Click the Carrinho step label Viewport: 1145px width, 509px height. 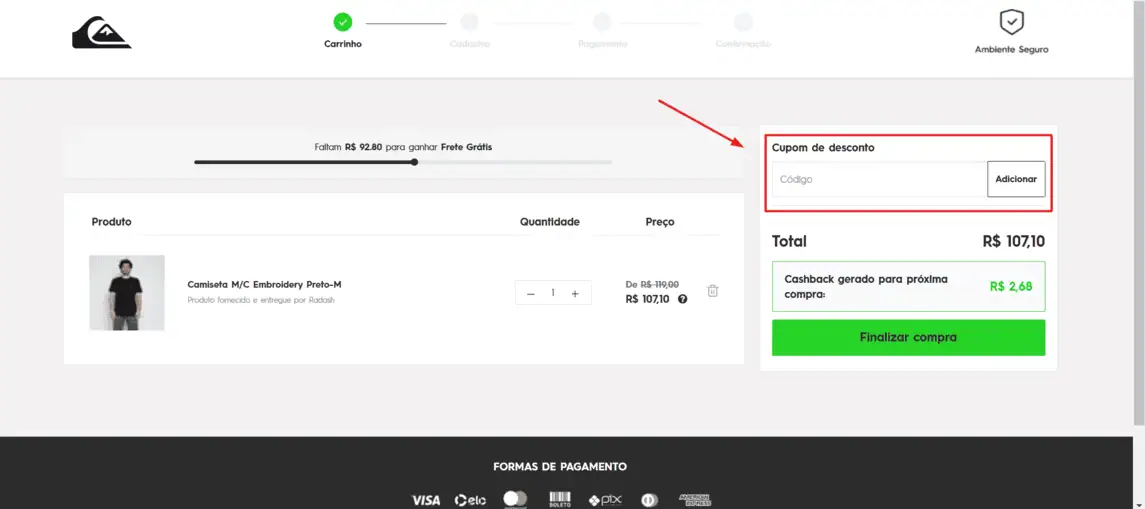point(342,44)
